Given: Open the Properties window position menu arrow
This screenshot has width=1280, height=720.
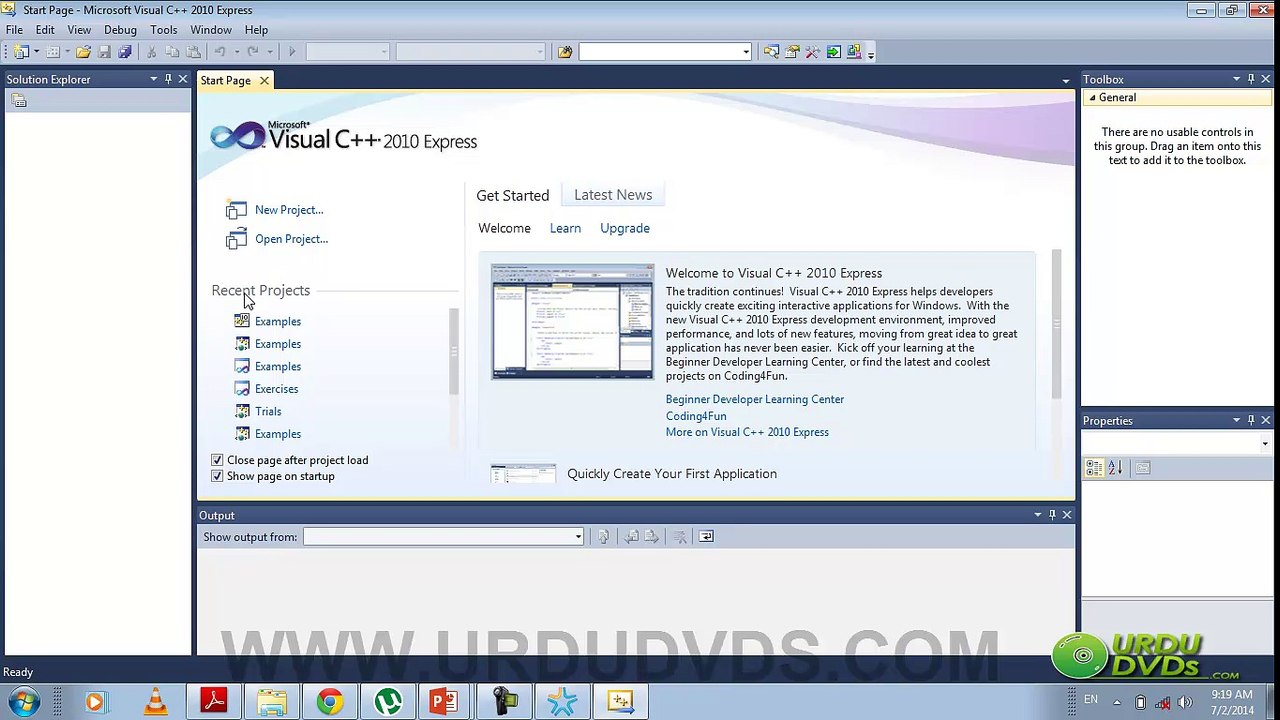Looking at the screenshot, I should click(x=1237, y=420).
